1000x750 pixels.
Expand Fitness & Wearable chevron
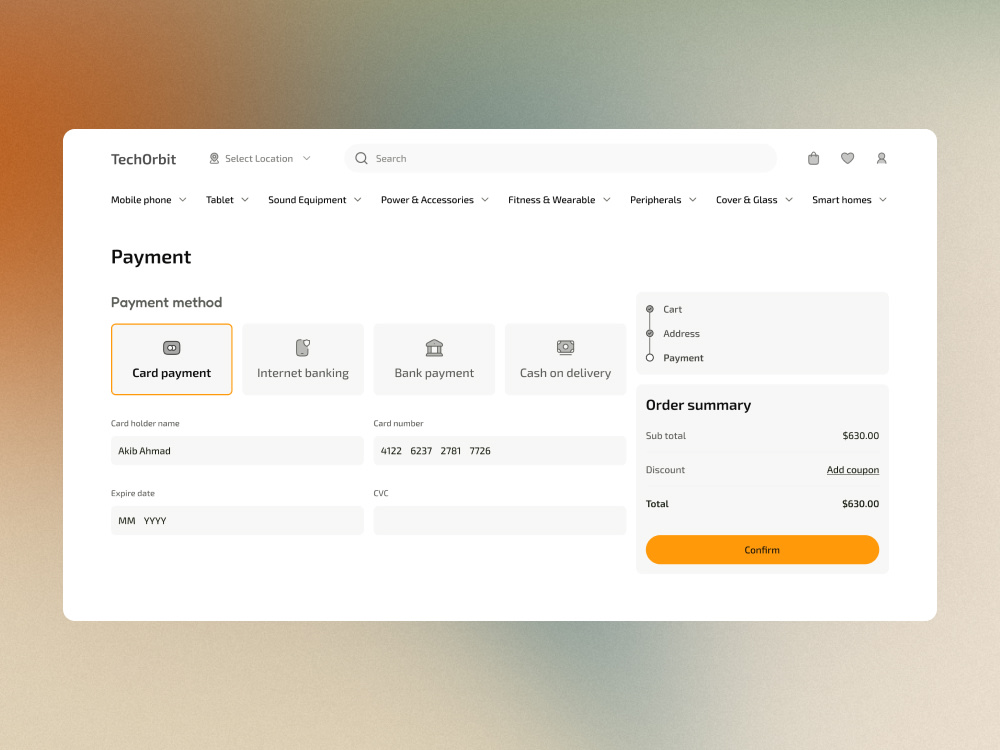click(x=607, y=200)
